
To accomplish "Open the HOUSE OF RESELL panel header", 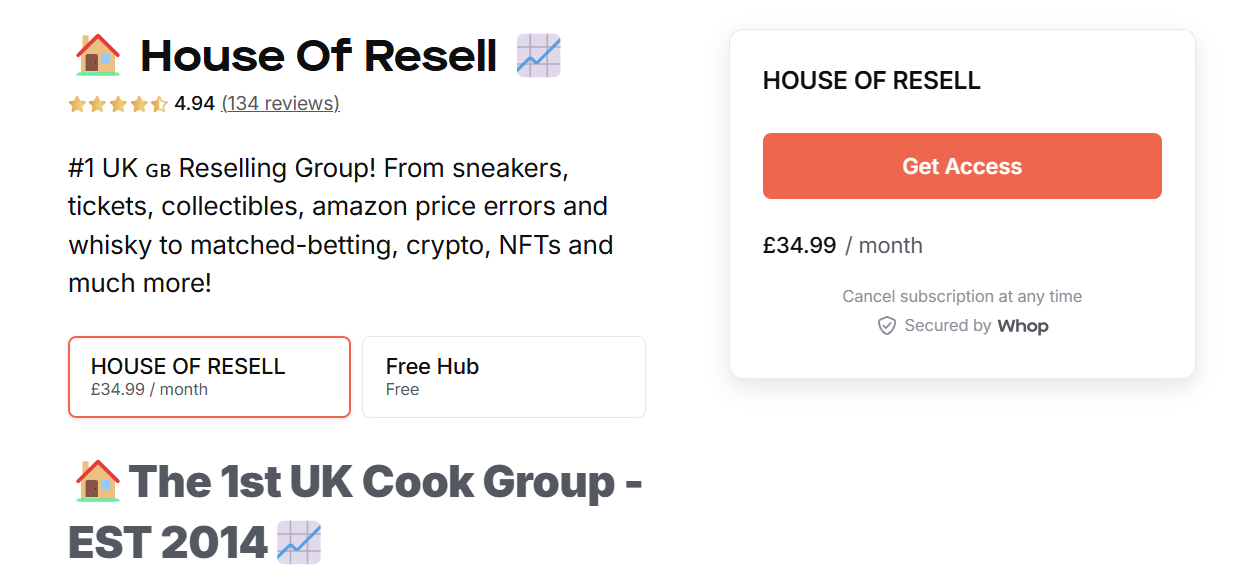I will point(870,80).
